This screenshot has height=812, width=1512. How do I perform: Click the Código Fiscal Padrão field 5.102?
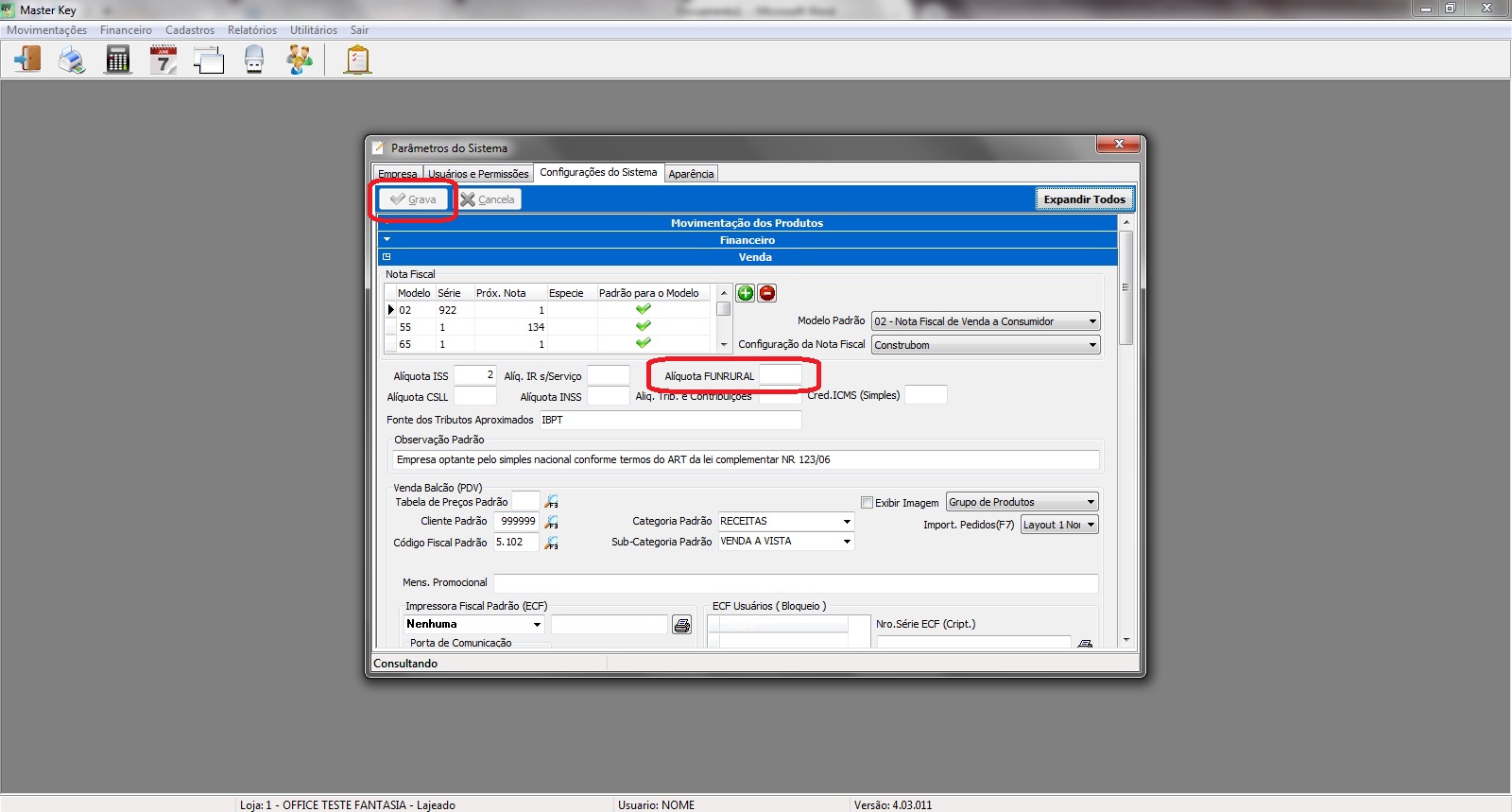pyautogui.click(x=516, y=543)
